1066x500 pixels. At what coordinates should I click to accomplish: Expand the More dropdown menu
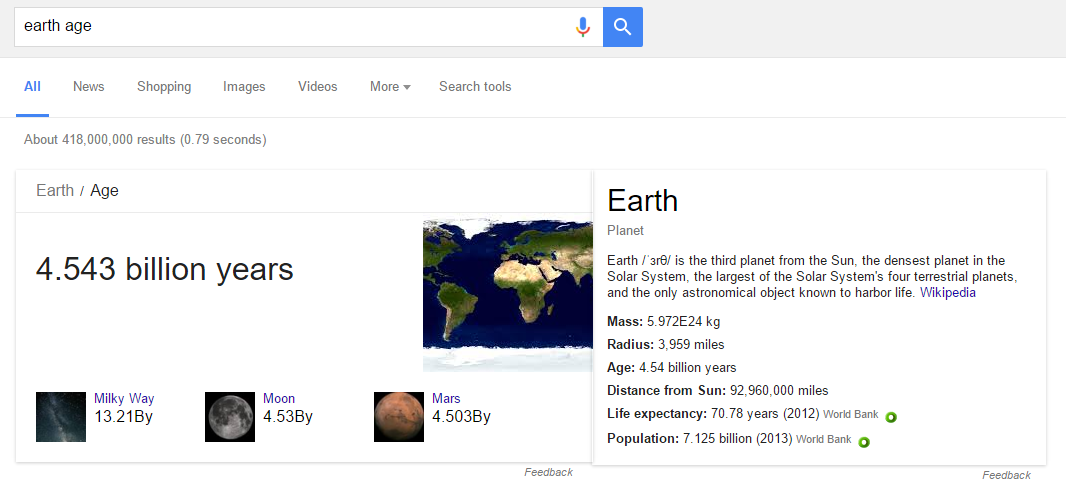tap(389, 87)
